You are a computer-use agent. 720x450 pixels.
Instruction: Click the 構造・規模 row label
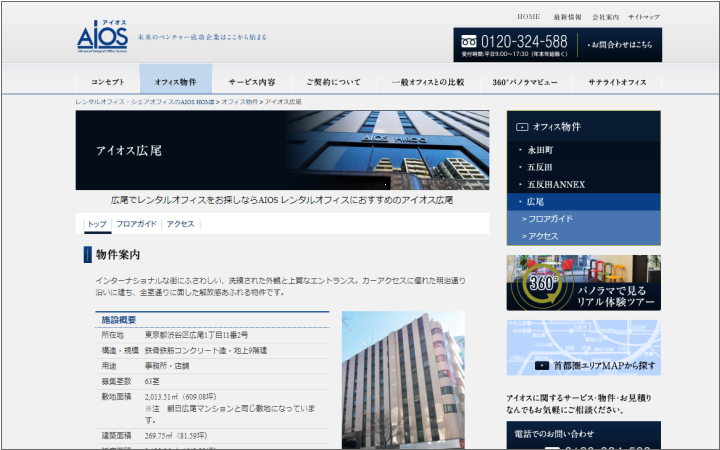(x=120, y=350)
